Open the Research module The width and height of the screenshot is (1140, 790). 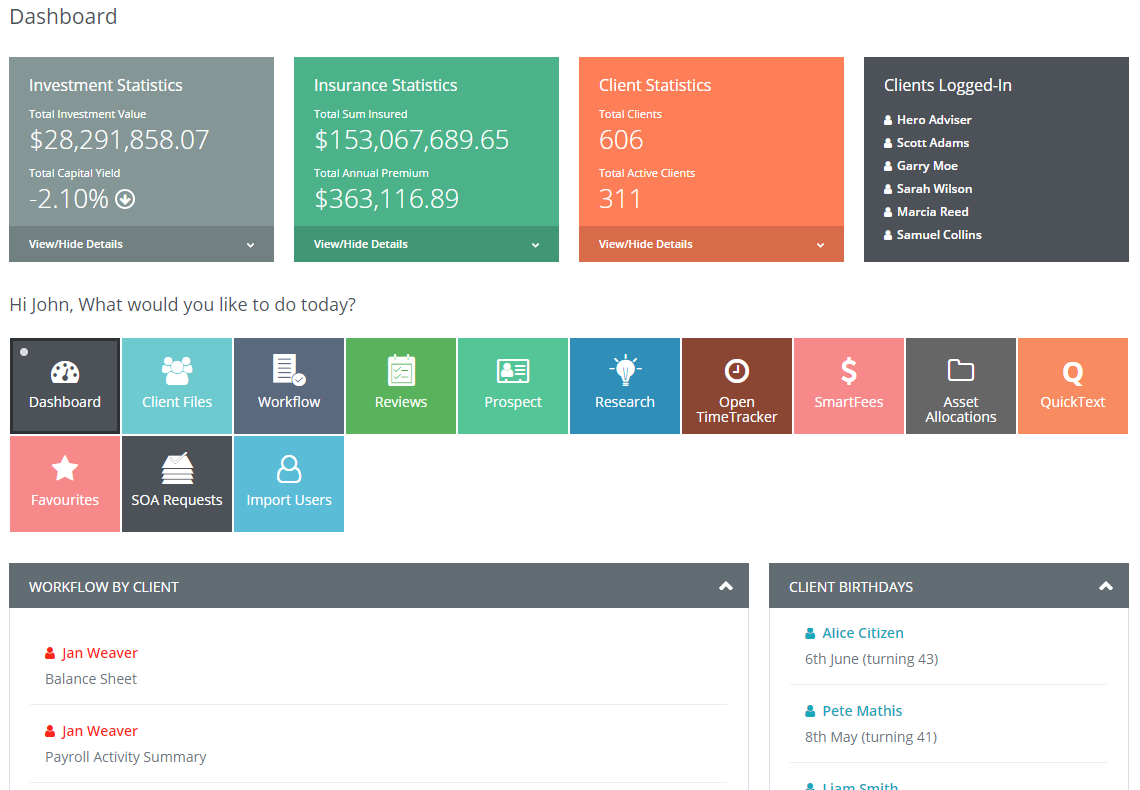(625, 386)
